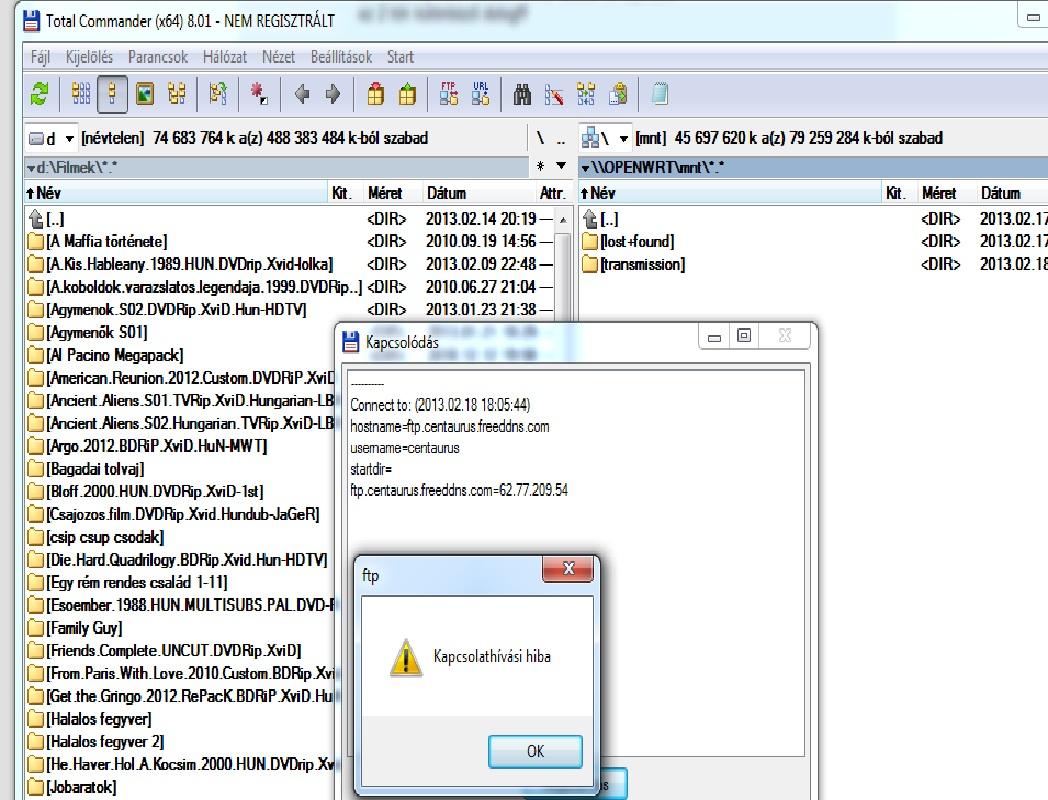
Task: Click the red asterisk selection icon
Action: (x=259, y=94)
